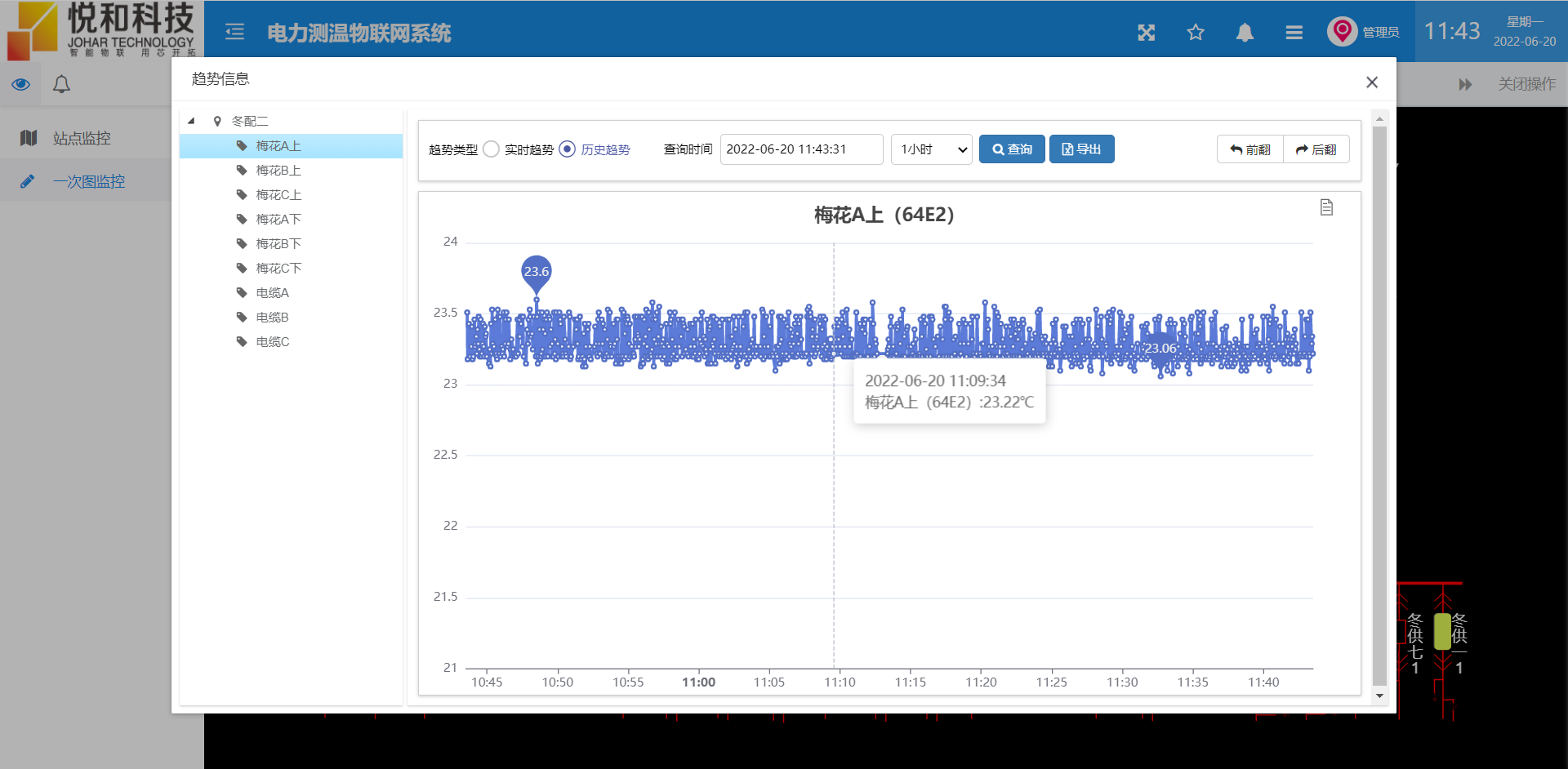Viewport: 1568px width, 769px height.
Task: Click the 查询 query button
Action: point(1011,149)
